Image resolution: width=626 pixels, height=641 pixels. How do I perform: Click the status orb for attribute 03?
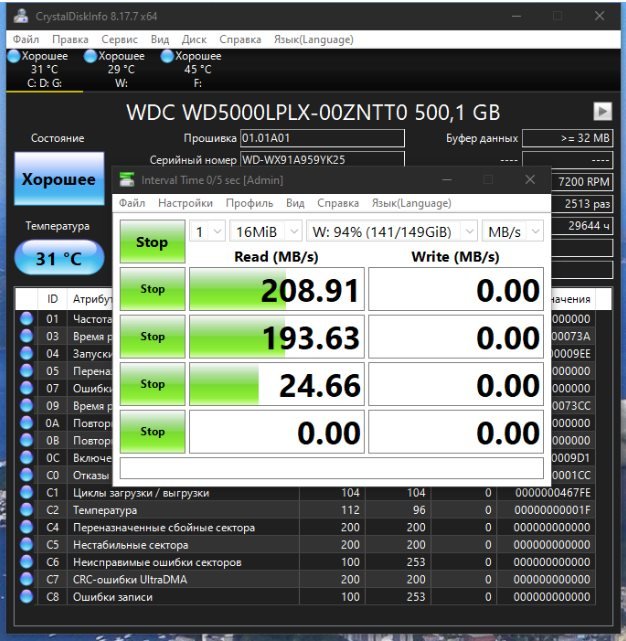[x=27, y=336]
